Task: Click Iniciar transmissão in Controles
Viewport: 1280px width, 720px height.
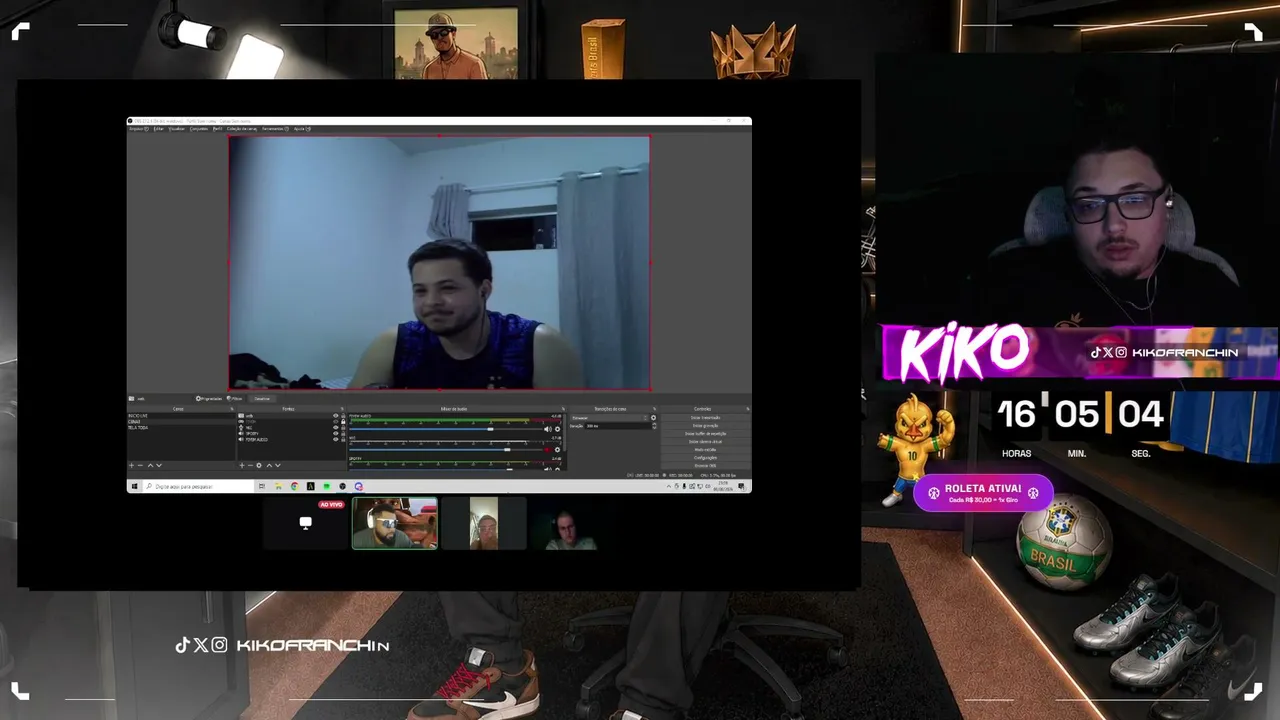Action: point(705,418)
